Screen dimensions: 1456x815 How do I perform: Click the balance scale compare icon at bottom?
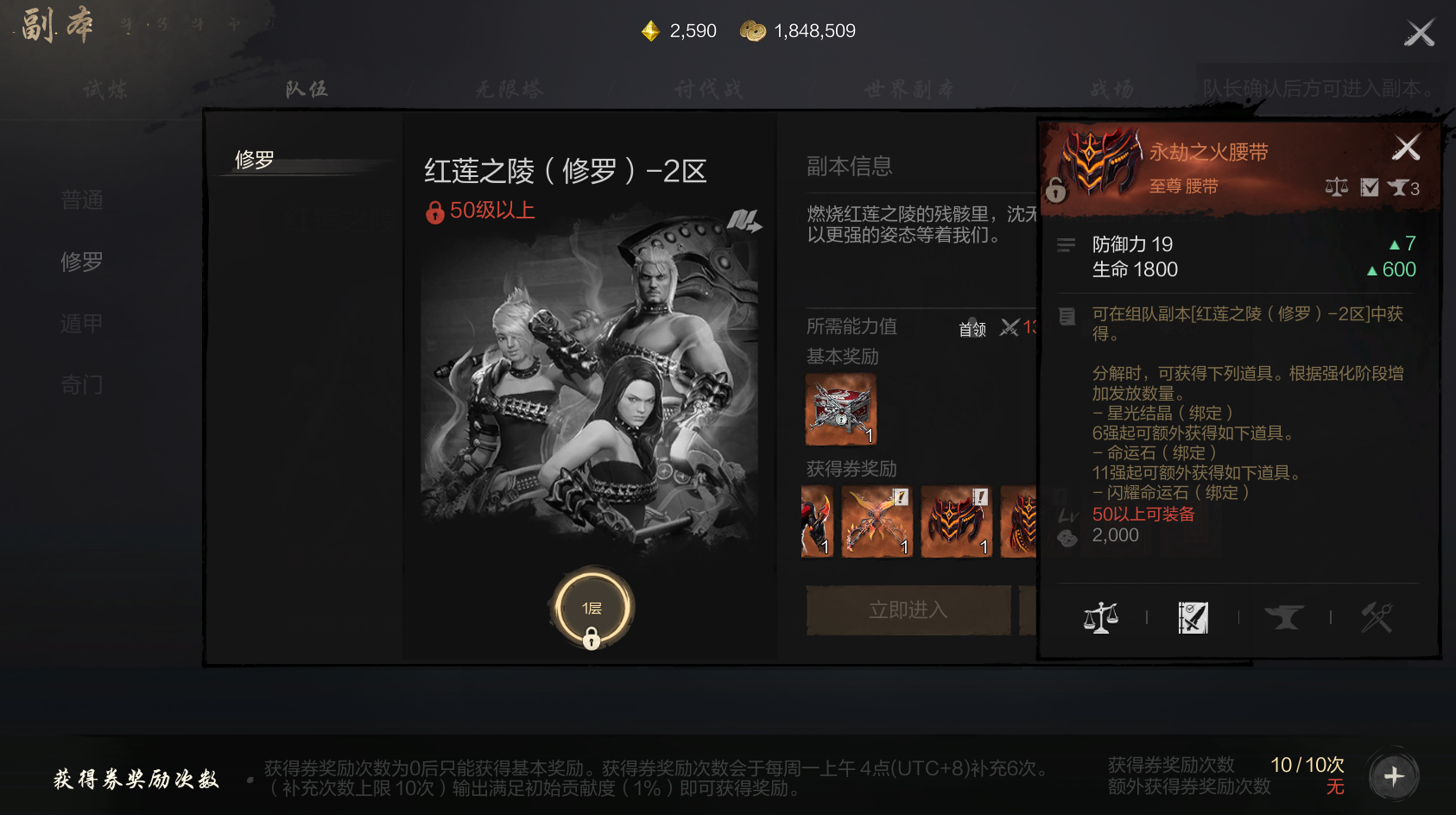tap(1101, 617)
